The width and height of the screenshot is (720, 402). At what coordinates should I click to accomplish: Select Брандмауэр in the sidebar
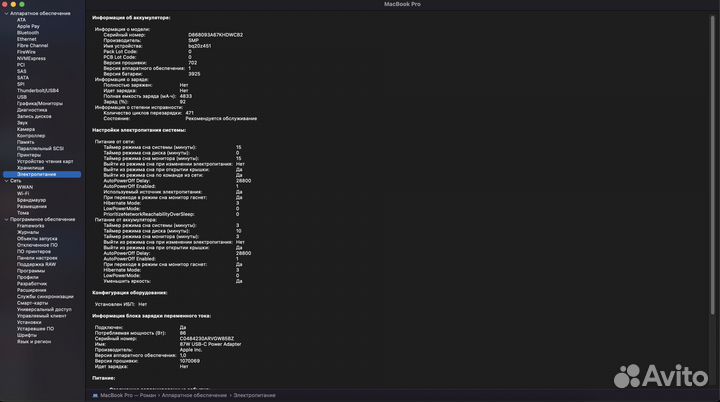coord(31,200)
